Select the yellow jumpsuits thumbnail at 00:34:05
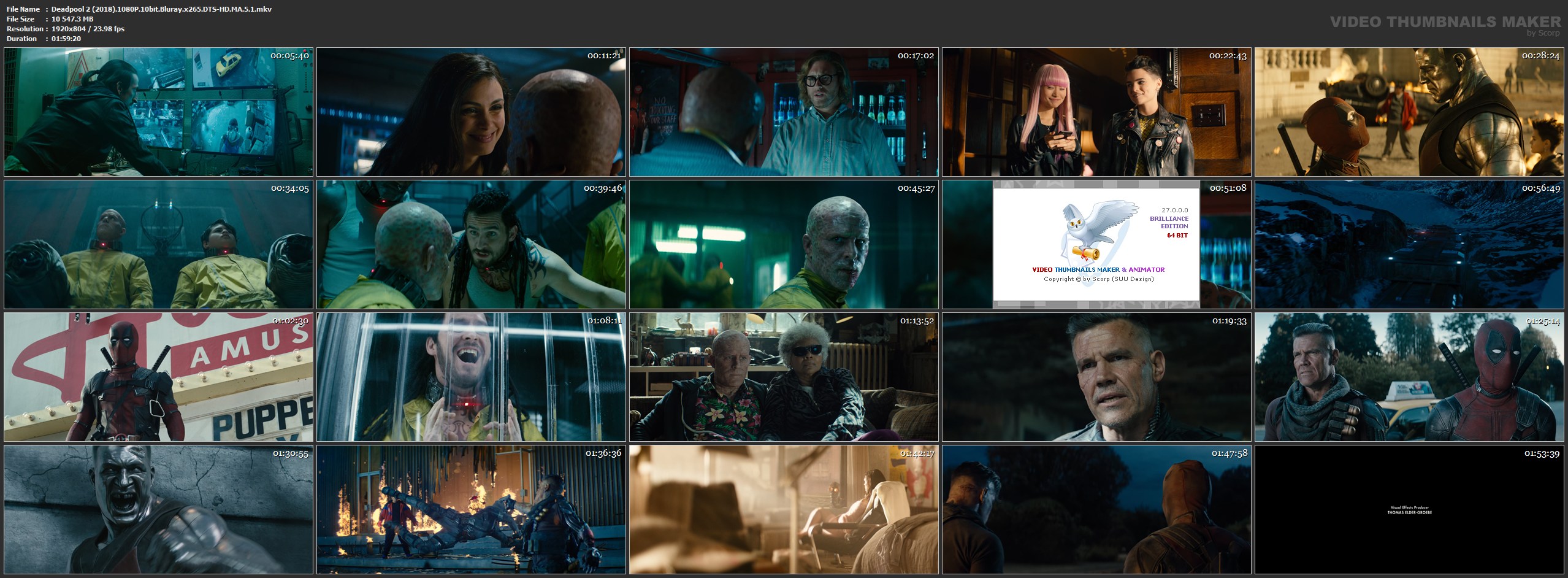 pos(158,245)
